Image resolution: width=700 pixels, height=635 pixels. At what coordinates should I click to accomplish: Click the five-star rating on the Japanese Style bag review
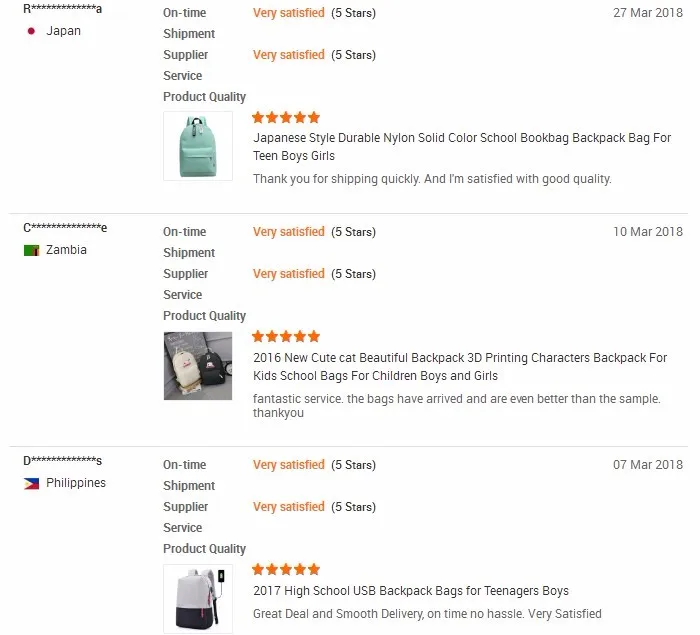click(x=286, y=117)
